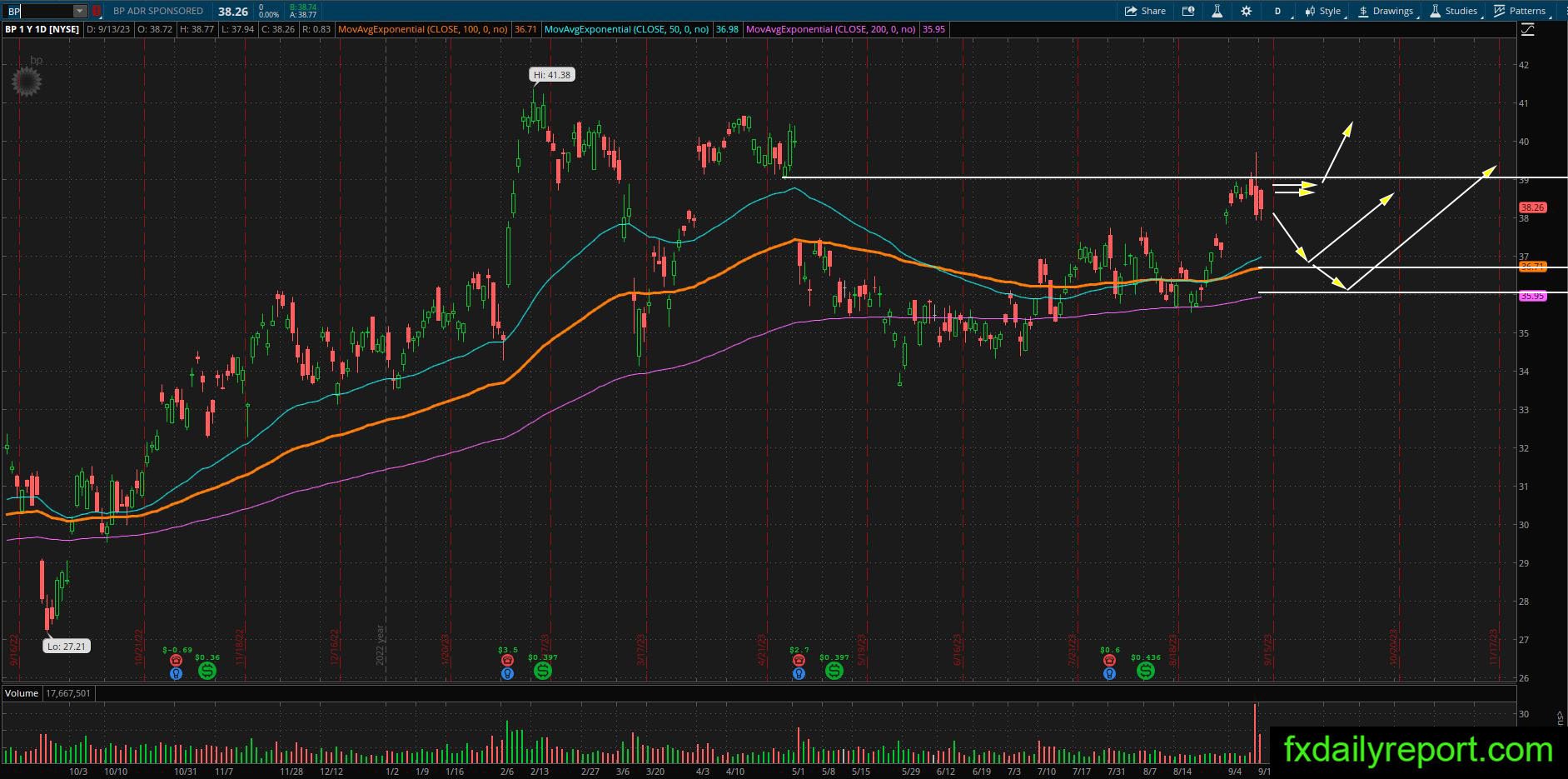Click the D: 9/13/23 date readout
Viewport: 1568px width, 779px height.
tap(109, 29)
